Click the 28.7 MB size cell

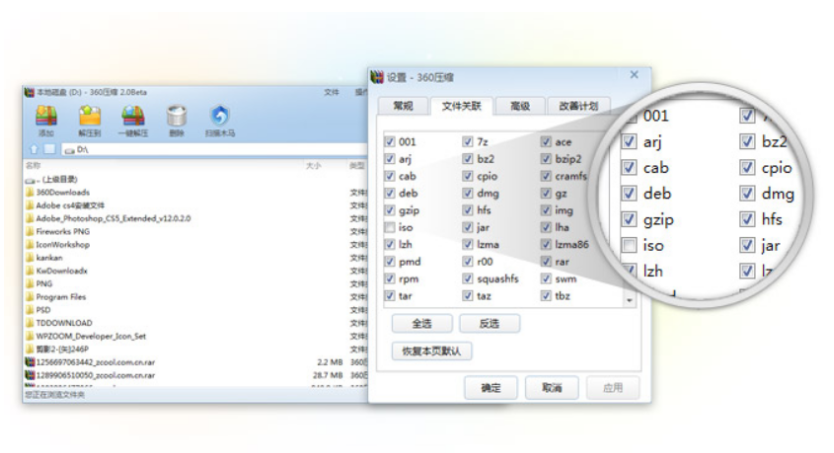coord(328,375)
